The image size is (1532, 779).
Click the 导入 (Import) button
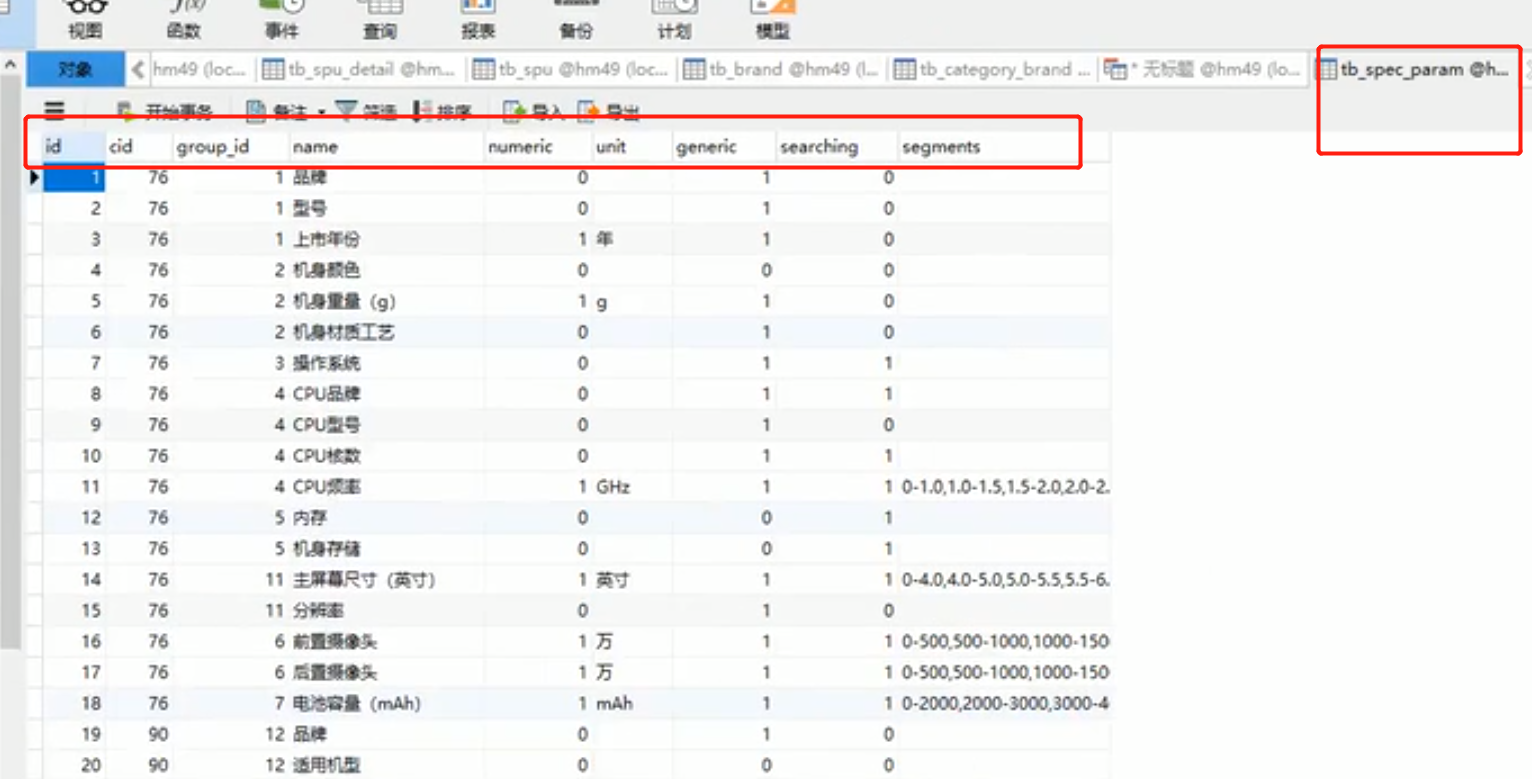[x=533, y=111]
